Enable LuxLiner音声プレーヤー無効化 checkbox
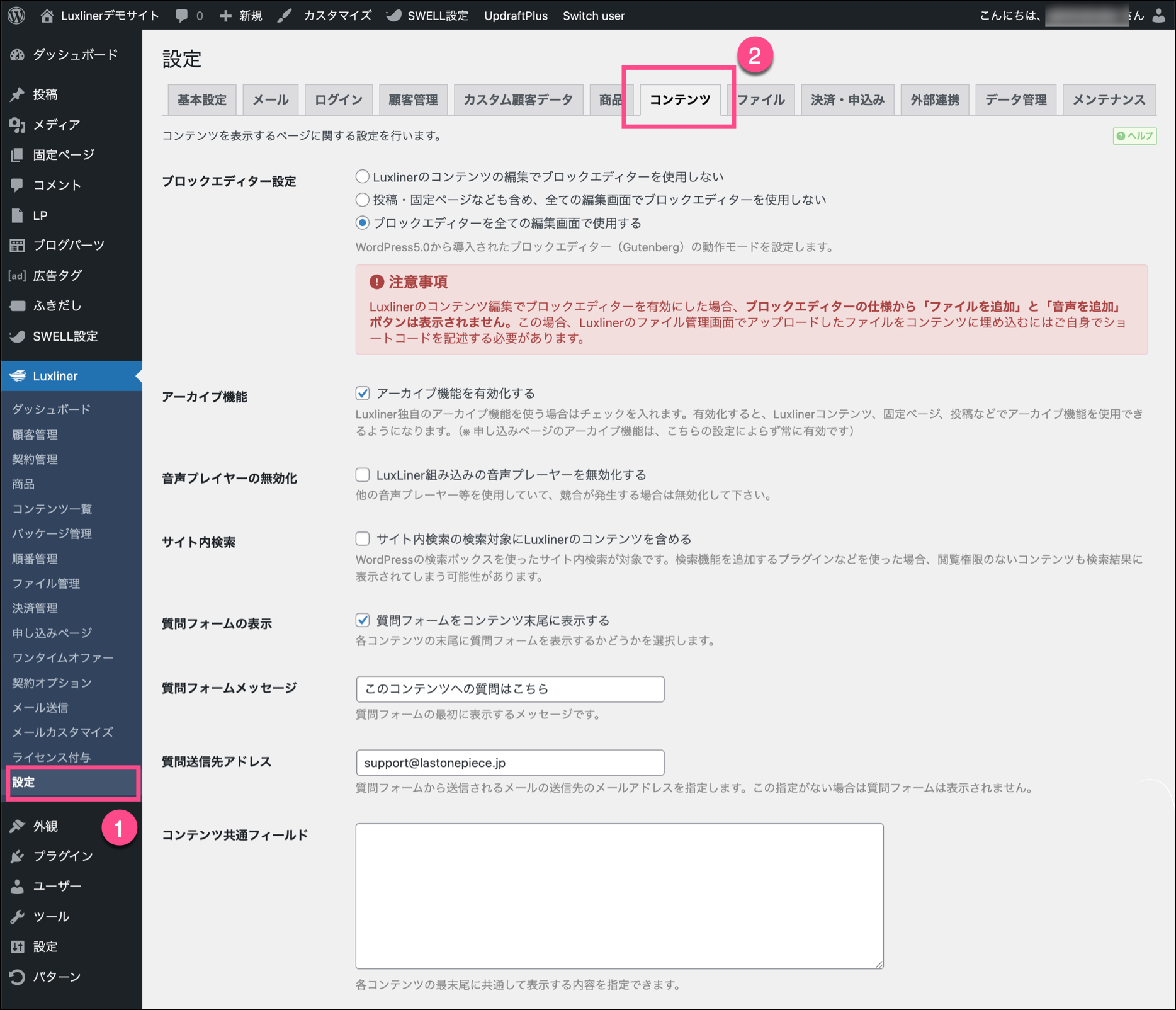The height and width of the screenshot is (1010, 1176). point(363,475)
